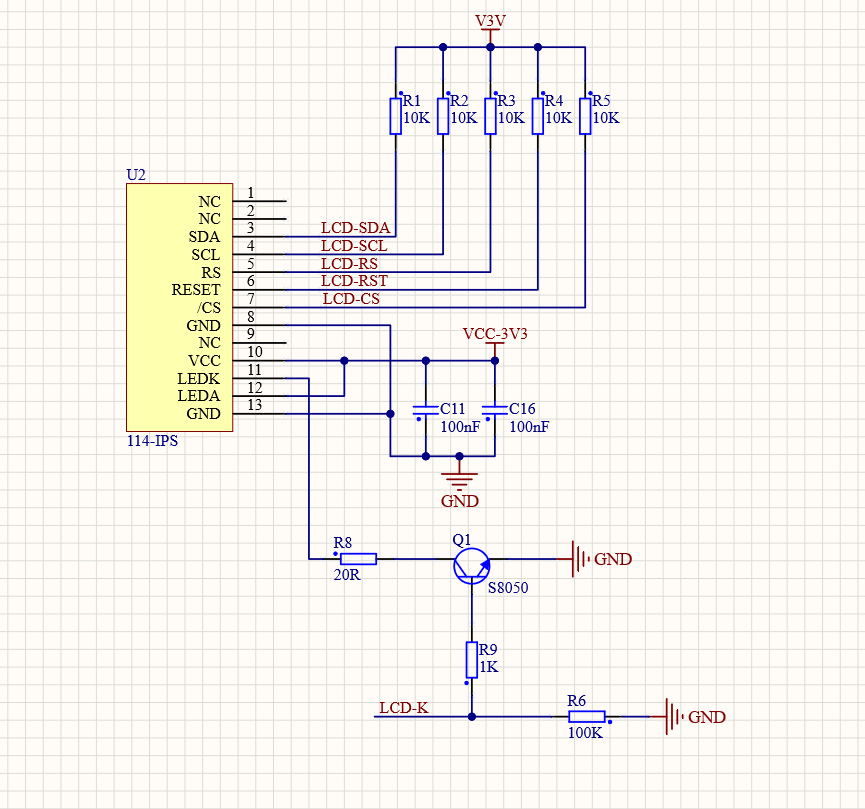Select the capacitor C11 symbol

click(x=428, y=410)
